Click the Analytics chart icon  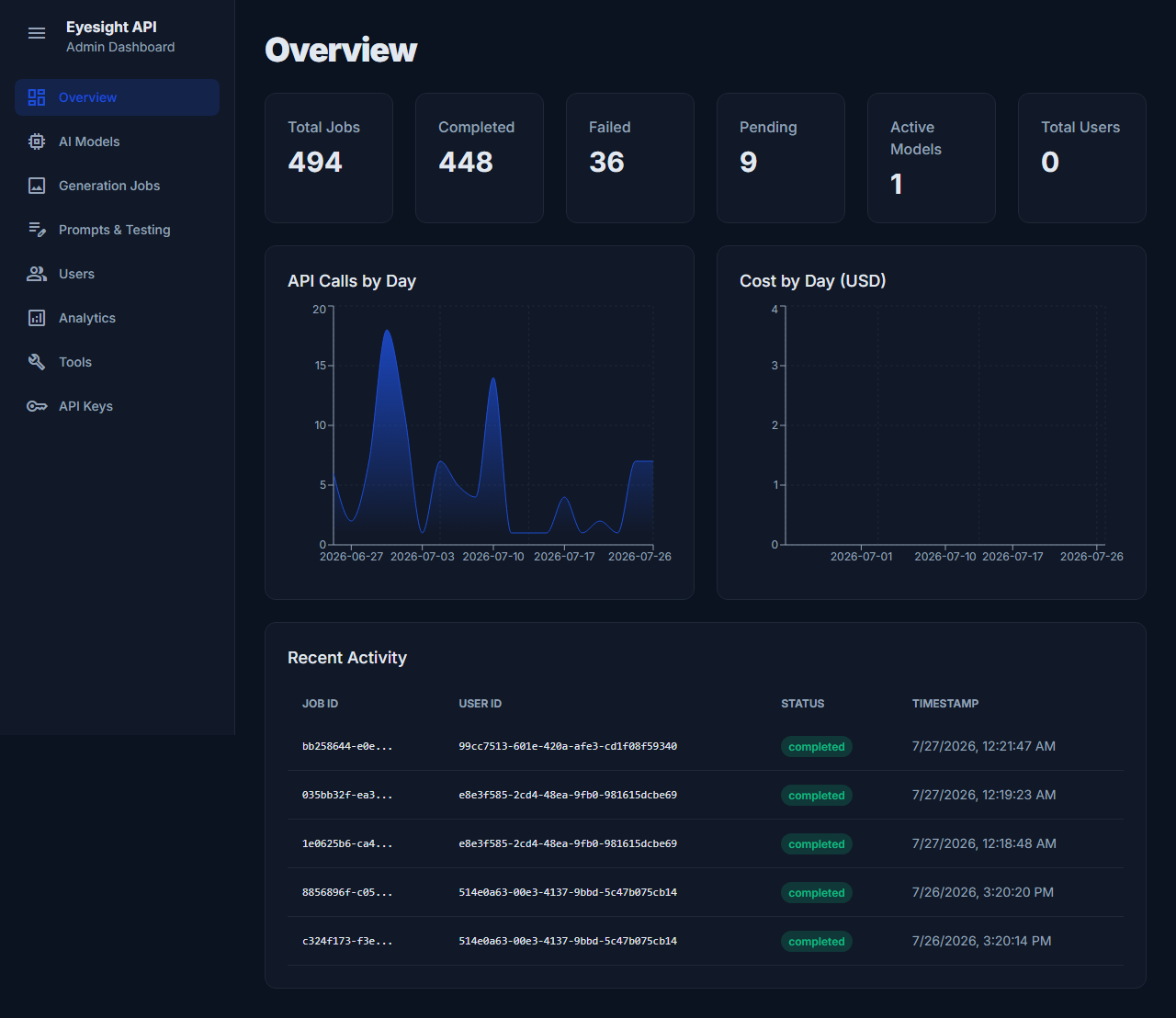(37, 318)
